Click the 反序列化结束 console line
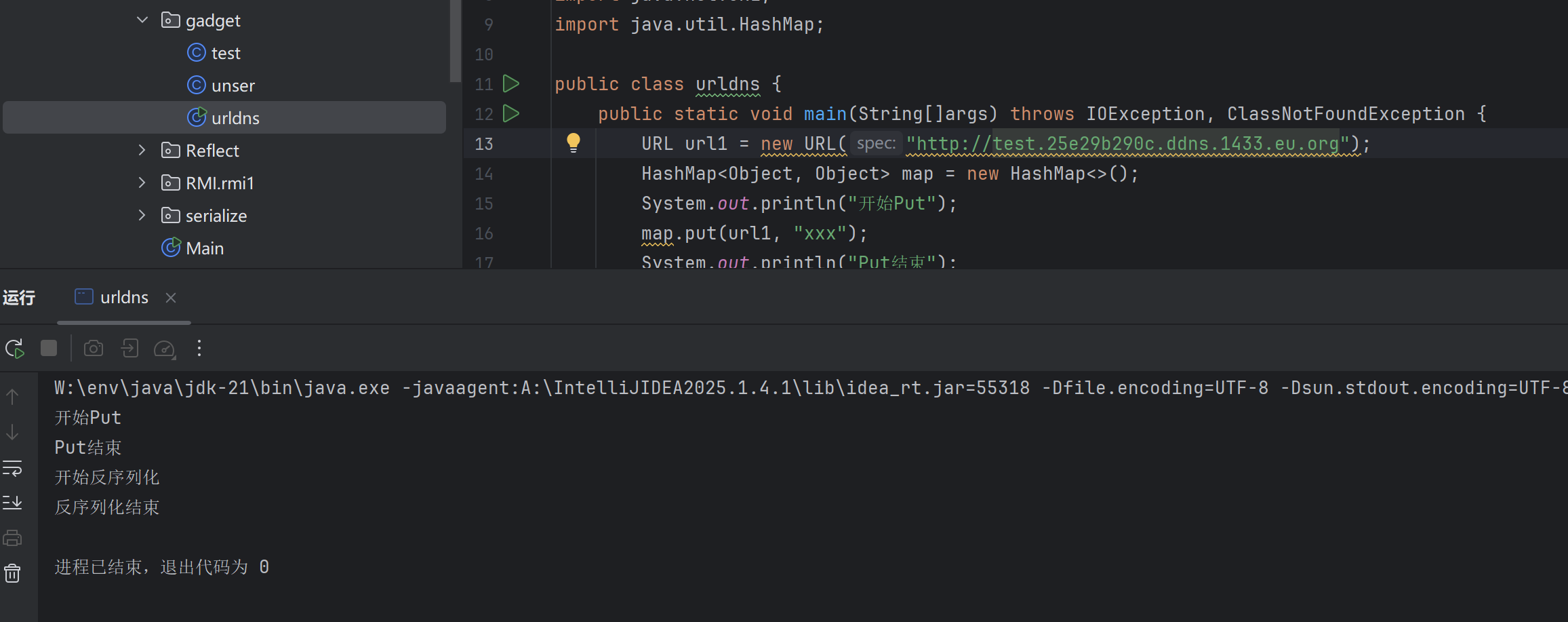 (x=107, y=507)
